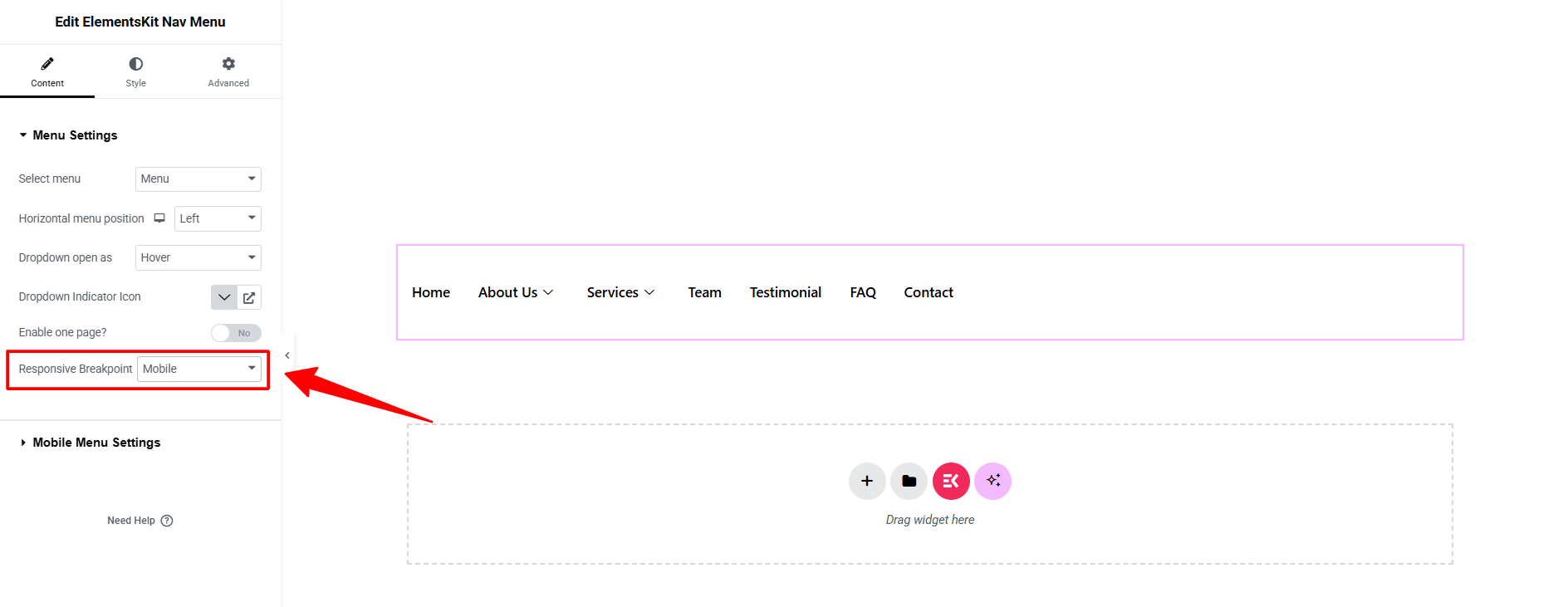The width and height of the screenshot is (1568, 607).
Task: Collapse the editor panel with arrow handle
Action: coord(287,355)
